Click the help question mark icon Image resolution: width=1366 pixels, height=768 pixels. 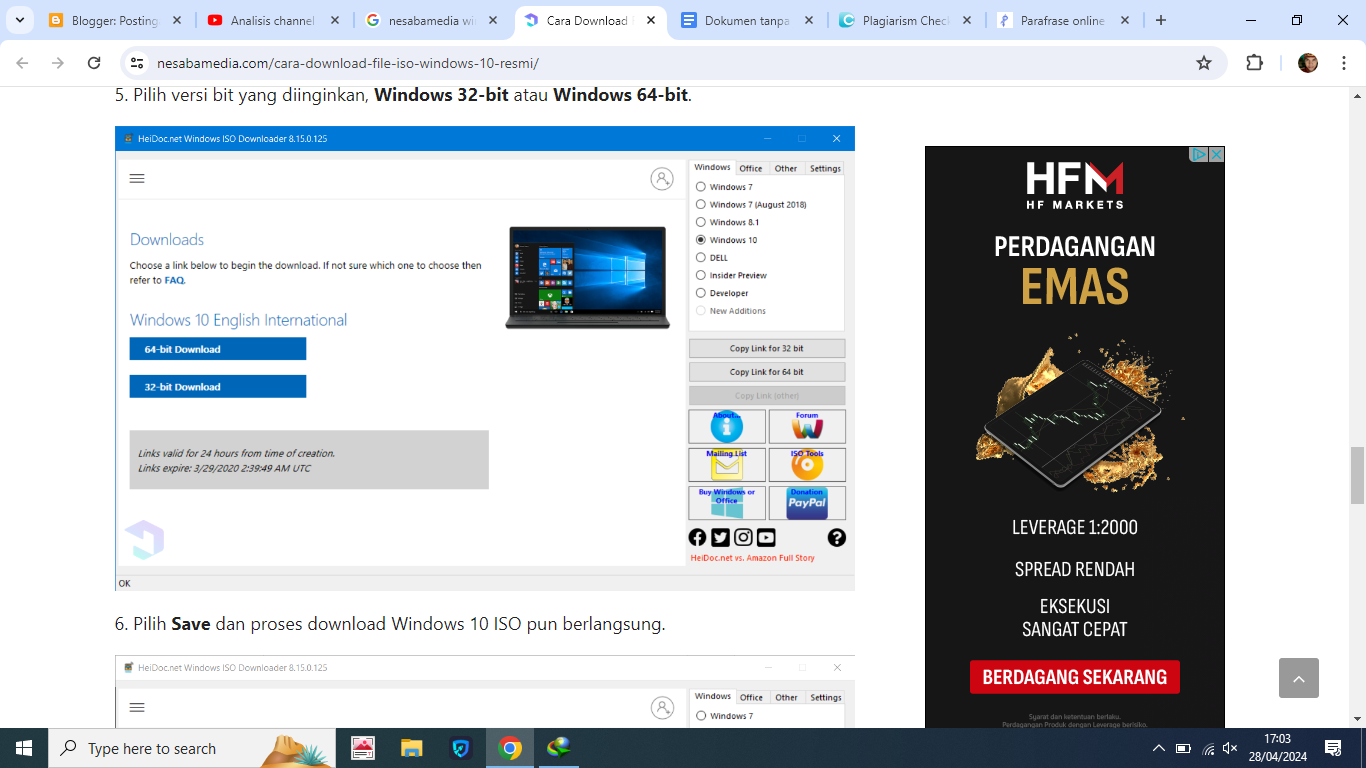837,537
